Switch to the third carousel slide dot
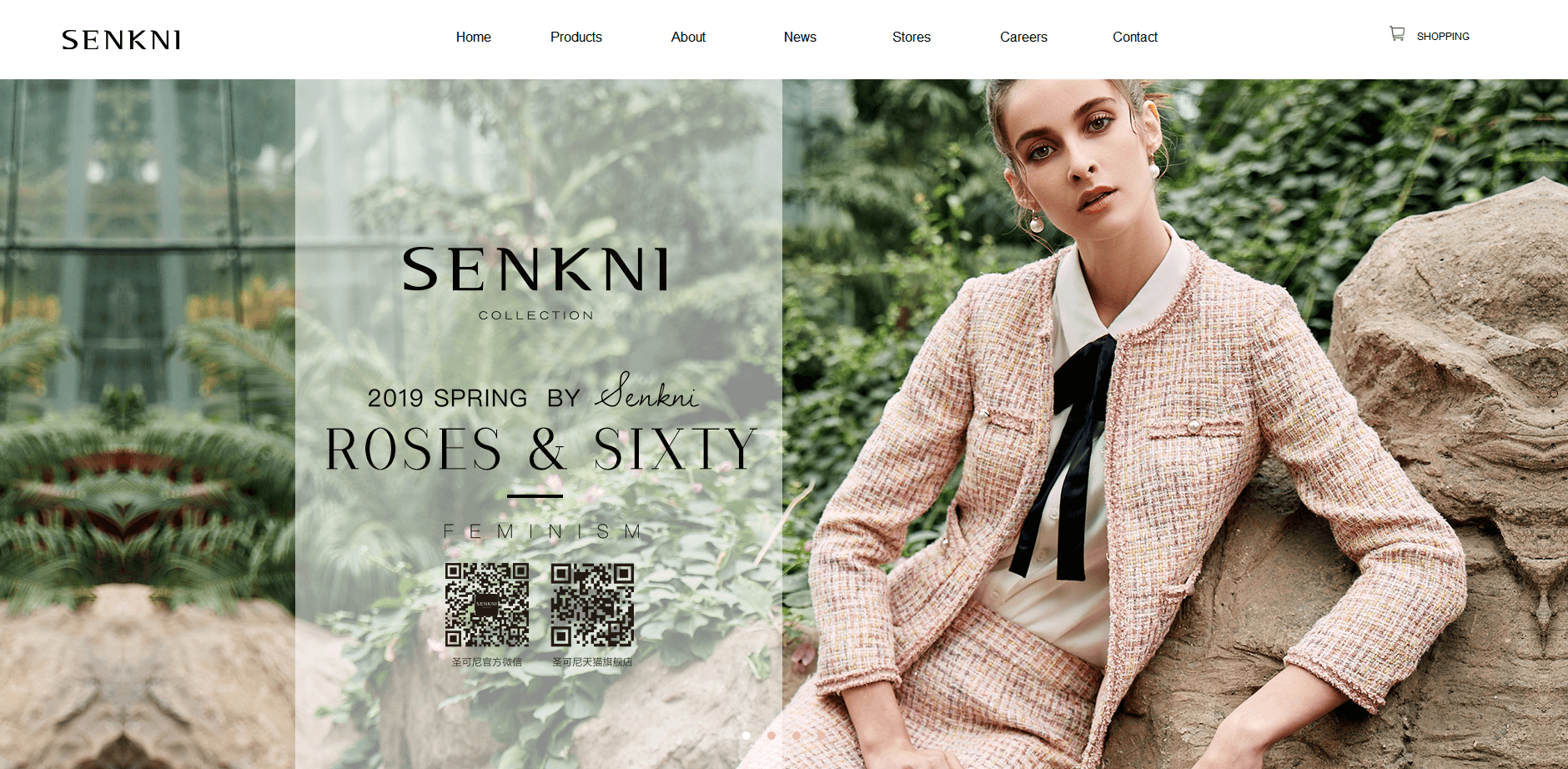This screenshot has width=1568, height=769. coord(797,736)
